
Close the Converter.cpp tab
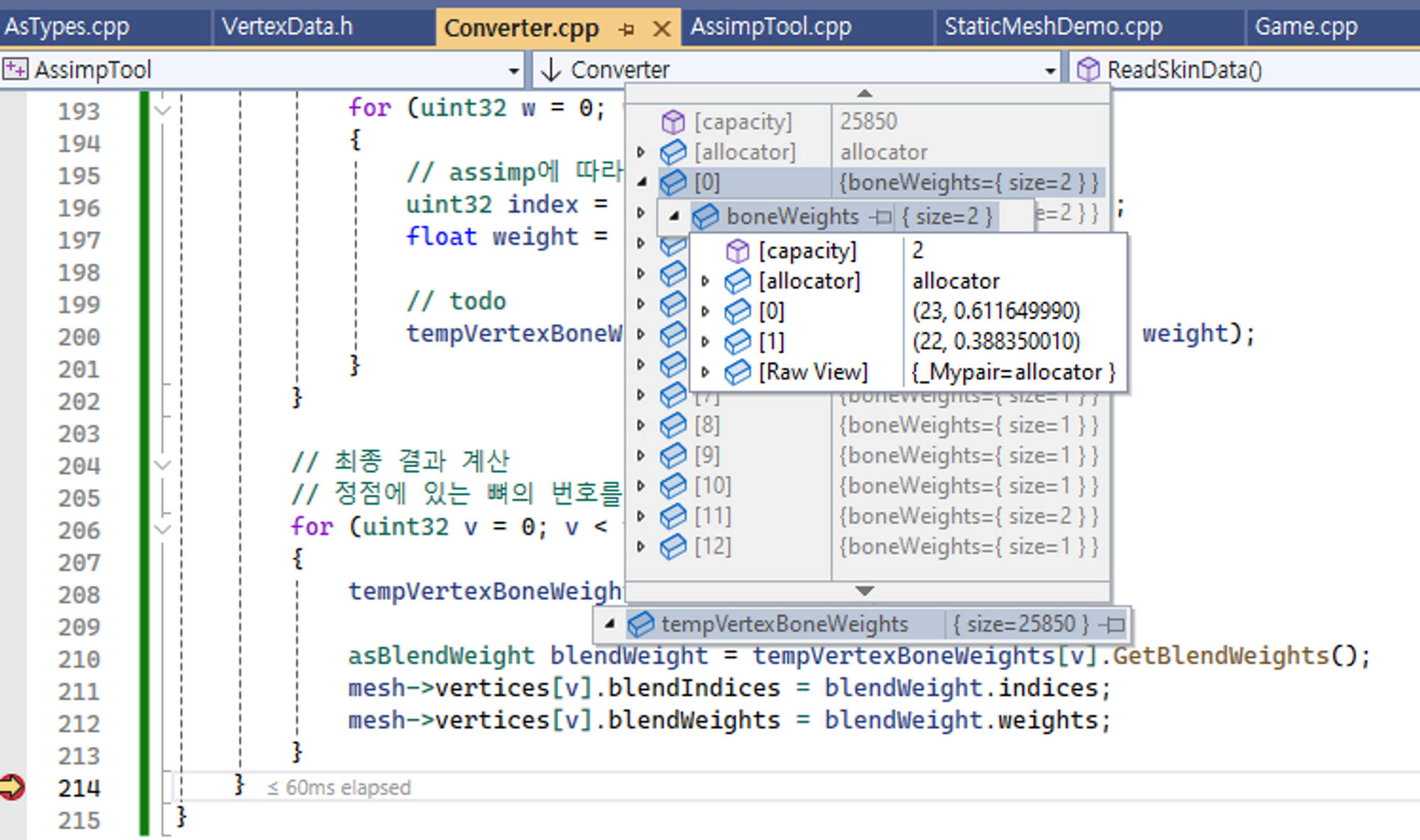[661, 29]
